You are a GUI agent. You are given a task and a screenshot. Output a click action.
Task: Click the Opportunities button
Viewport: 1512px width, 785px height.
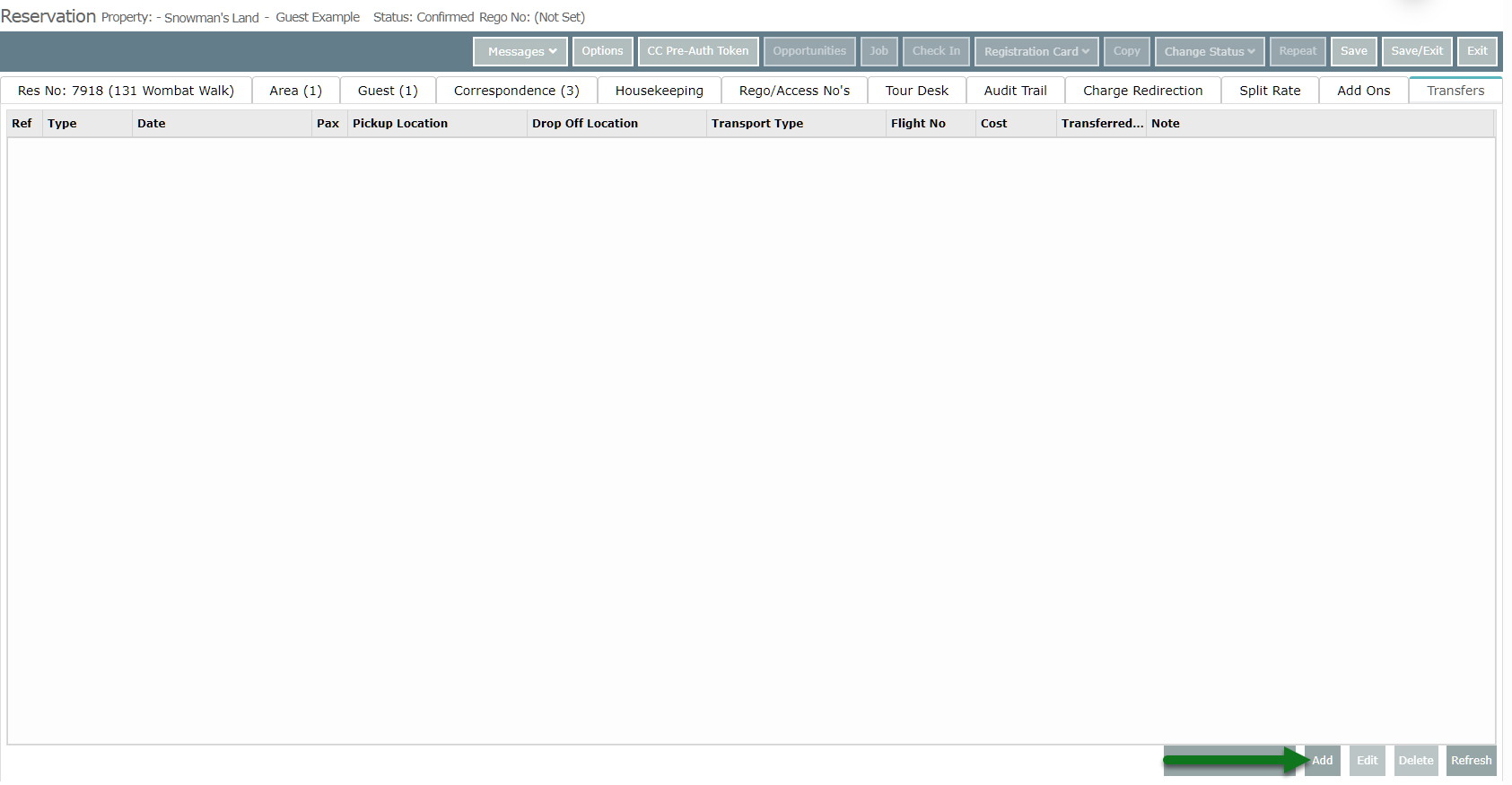tap(809, 51)
